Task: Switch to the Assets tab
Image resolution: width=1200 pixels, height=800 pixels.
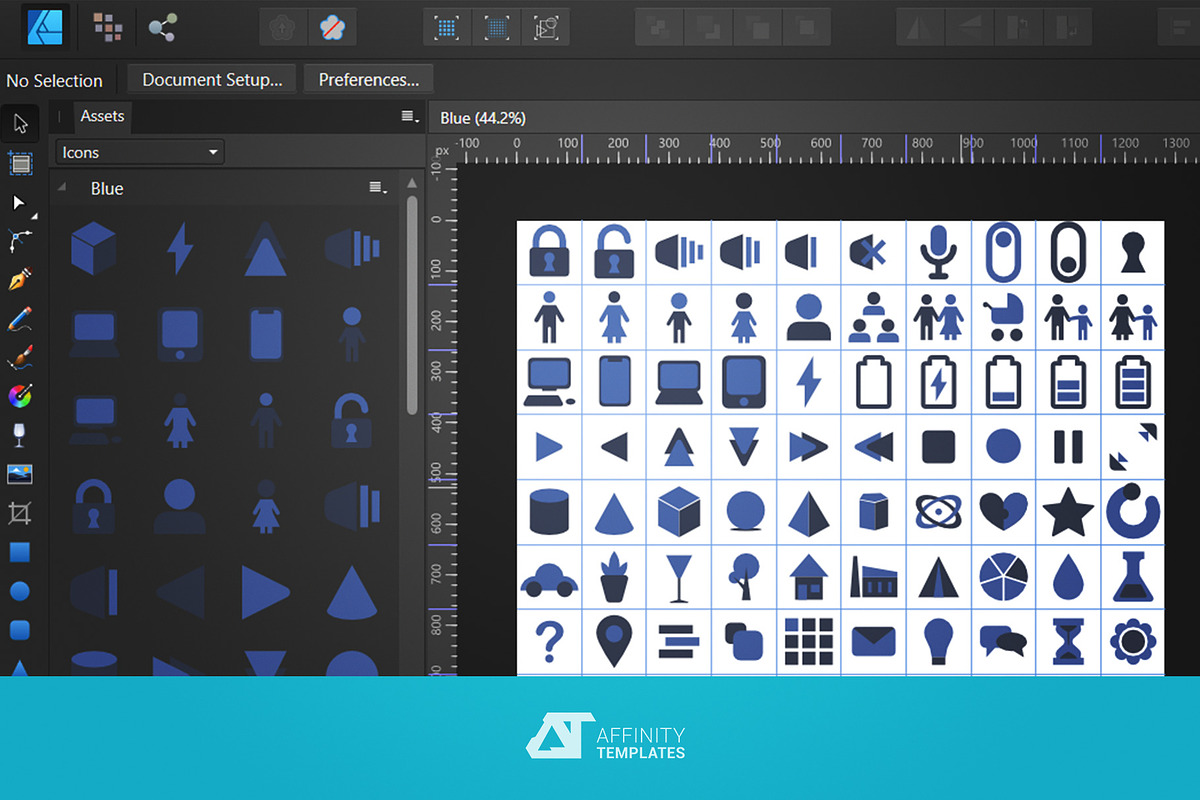Action: (102, 116)
